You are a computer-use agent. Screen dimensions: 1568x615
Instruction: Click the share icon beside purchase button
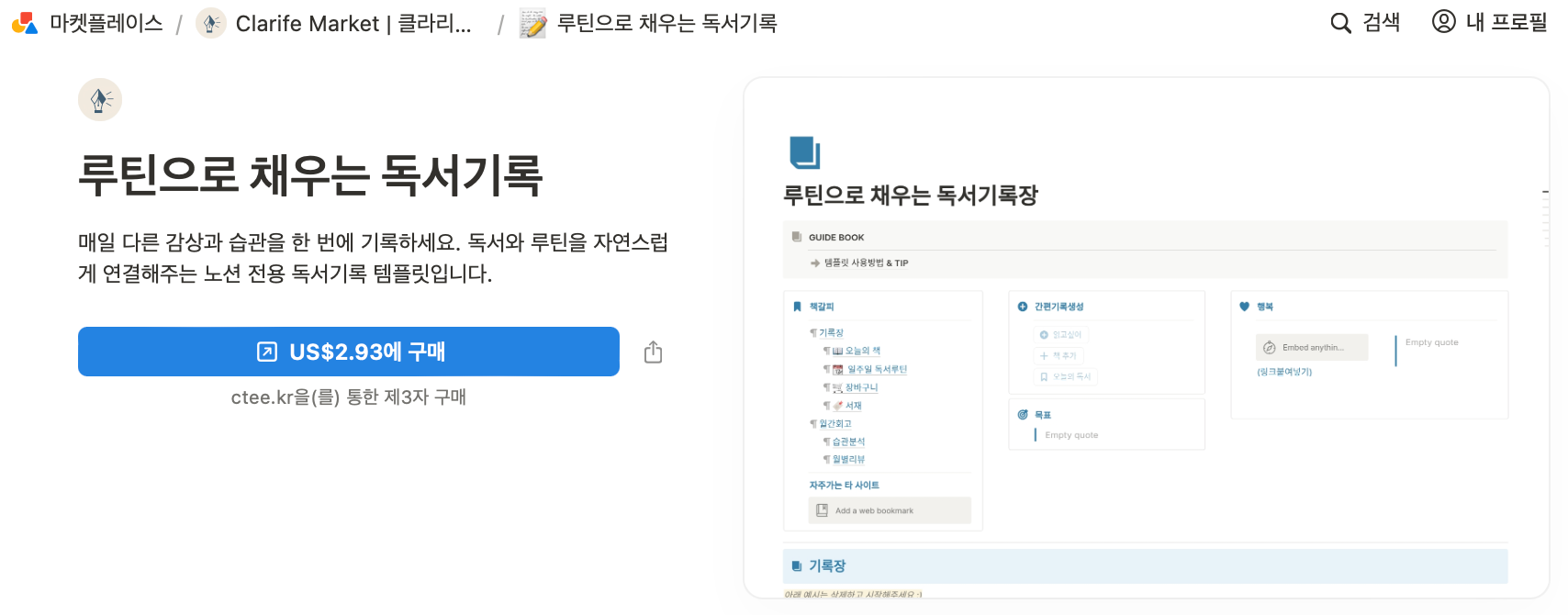(x=653, y=352)
